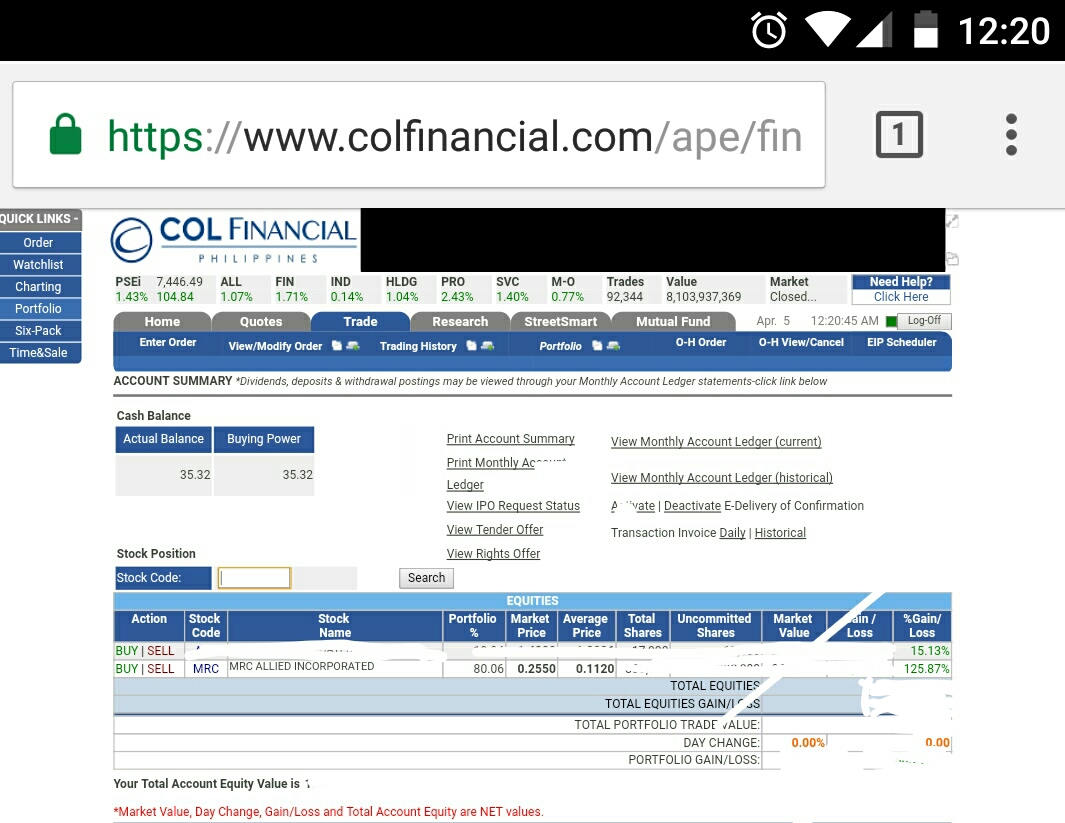Image resolution: width=1065 pixels, height=823 pixels.
Task: Click the Log-Off button
Action: point(924,321)
